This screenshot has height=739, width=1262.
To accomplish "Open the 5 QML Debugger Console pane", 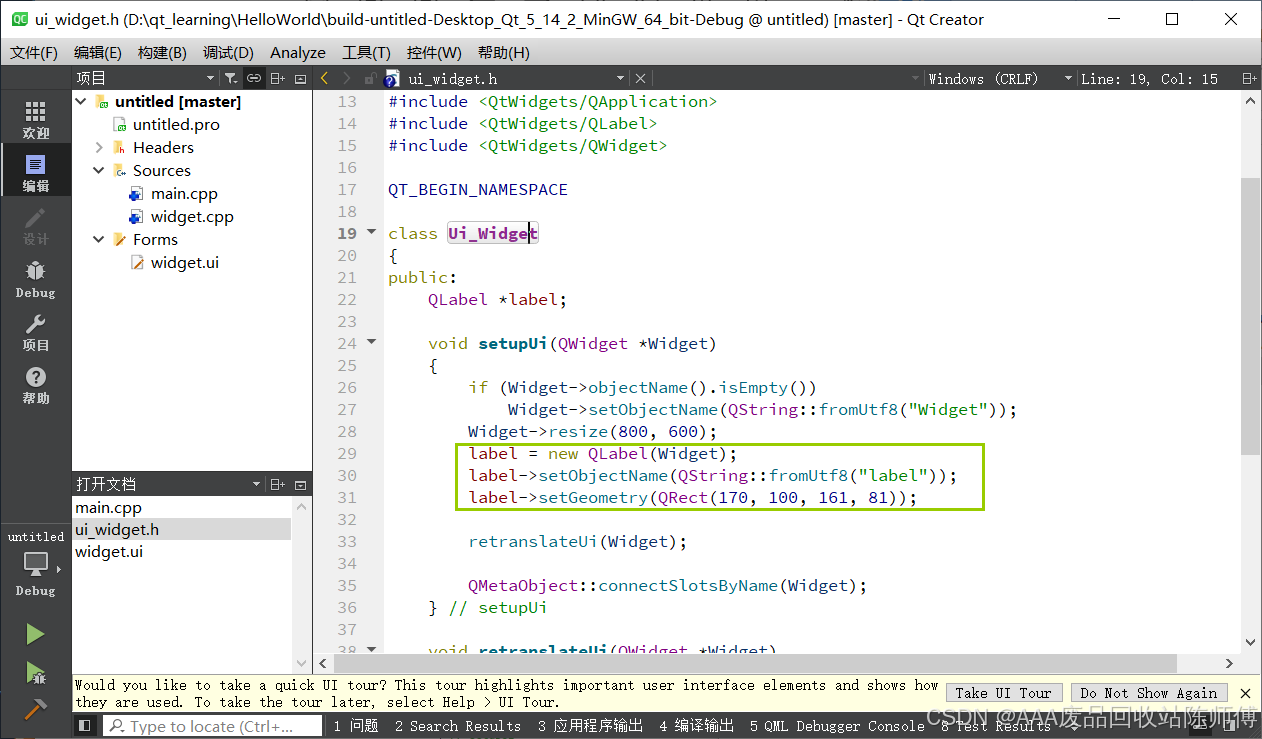I will coord(837,726).
